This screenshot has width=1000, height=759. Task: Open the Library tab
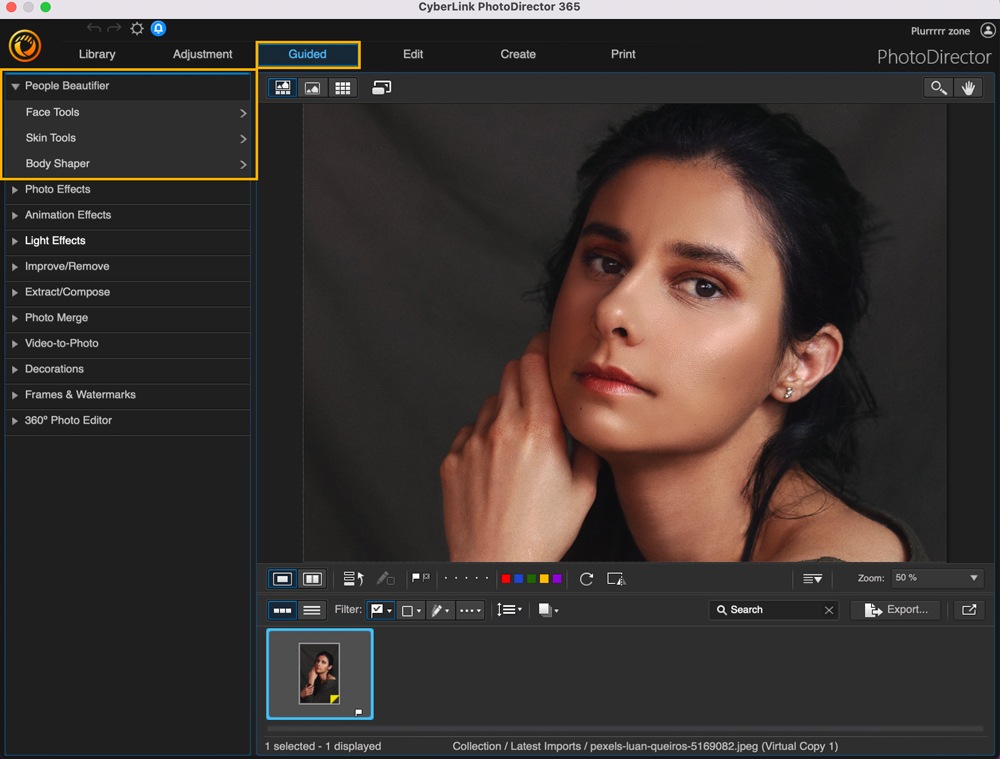[97, 54]
